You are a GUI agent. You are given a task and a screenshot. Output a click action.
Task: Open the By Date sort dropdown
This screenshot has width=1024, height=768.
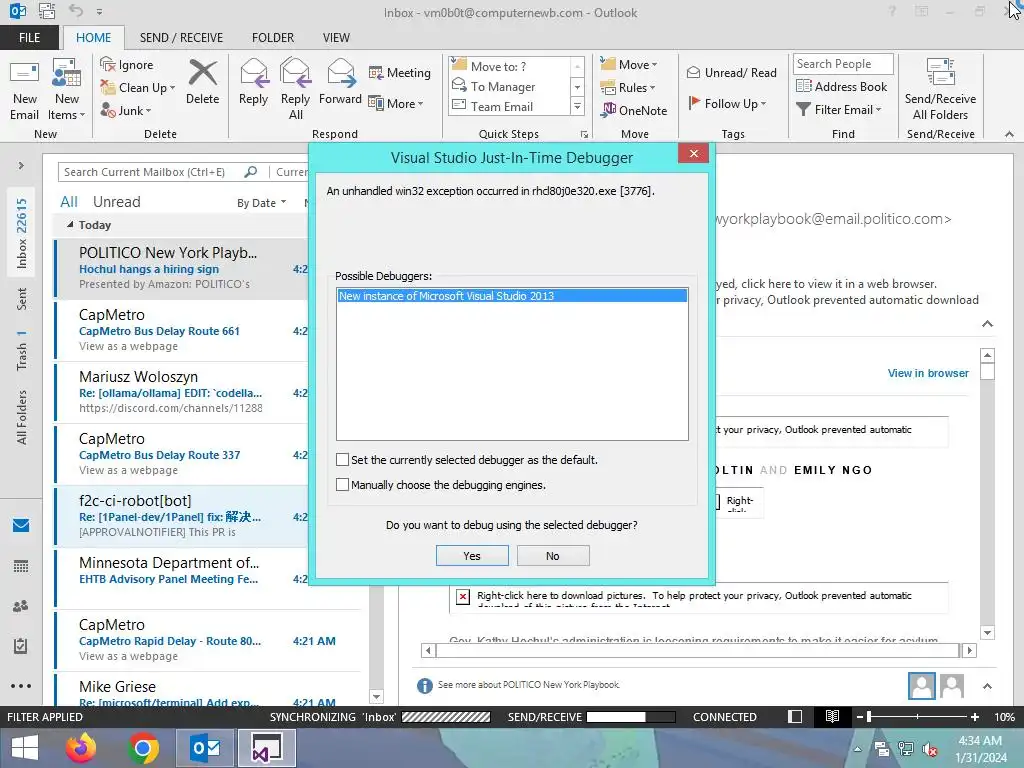(261, 202)
